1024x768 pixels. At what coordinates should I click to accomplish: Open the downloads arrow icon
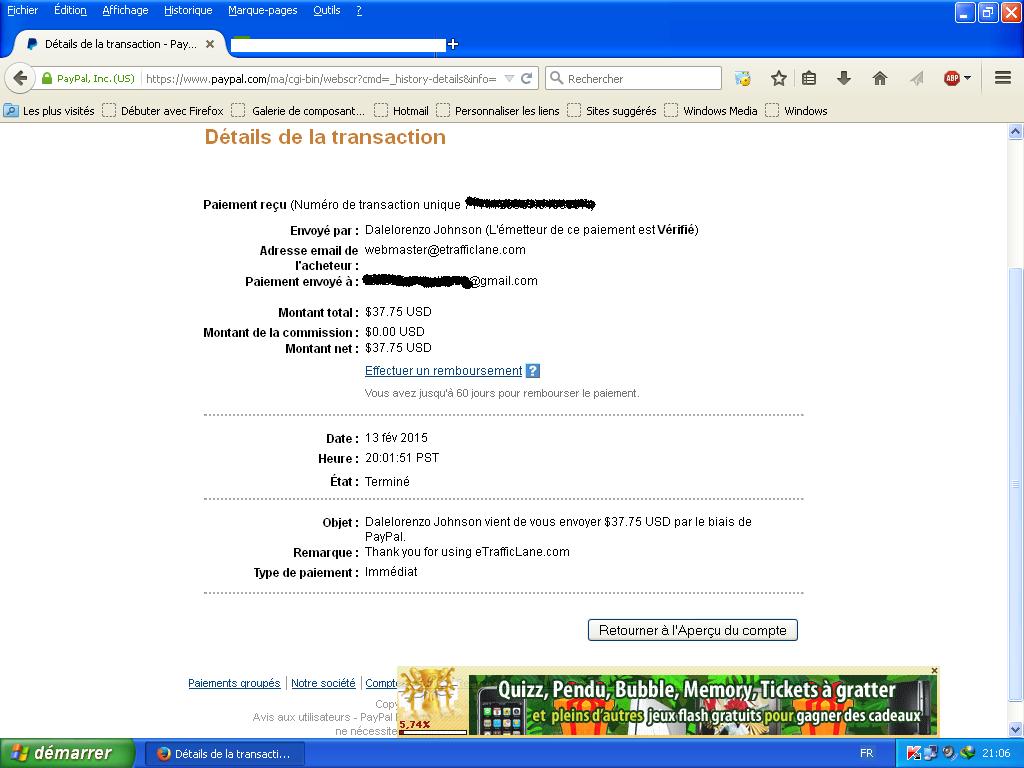[844, 78]
